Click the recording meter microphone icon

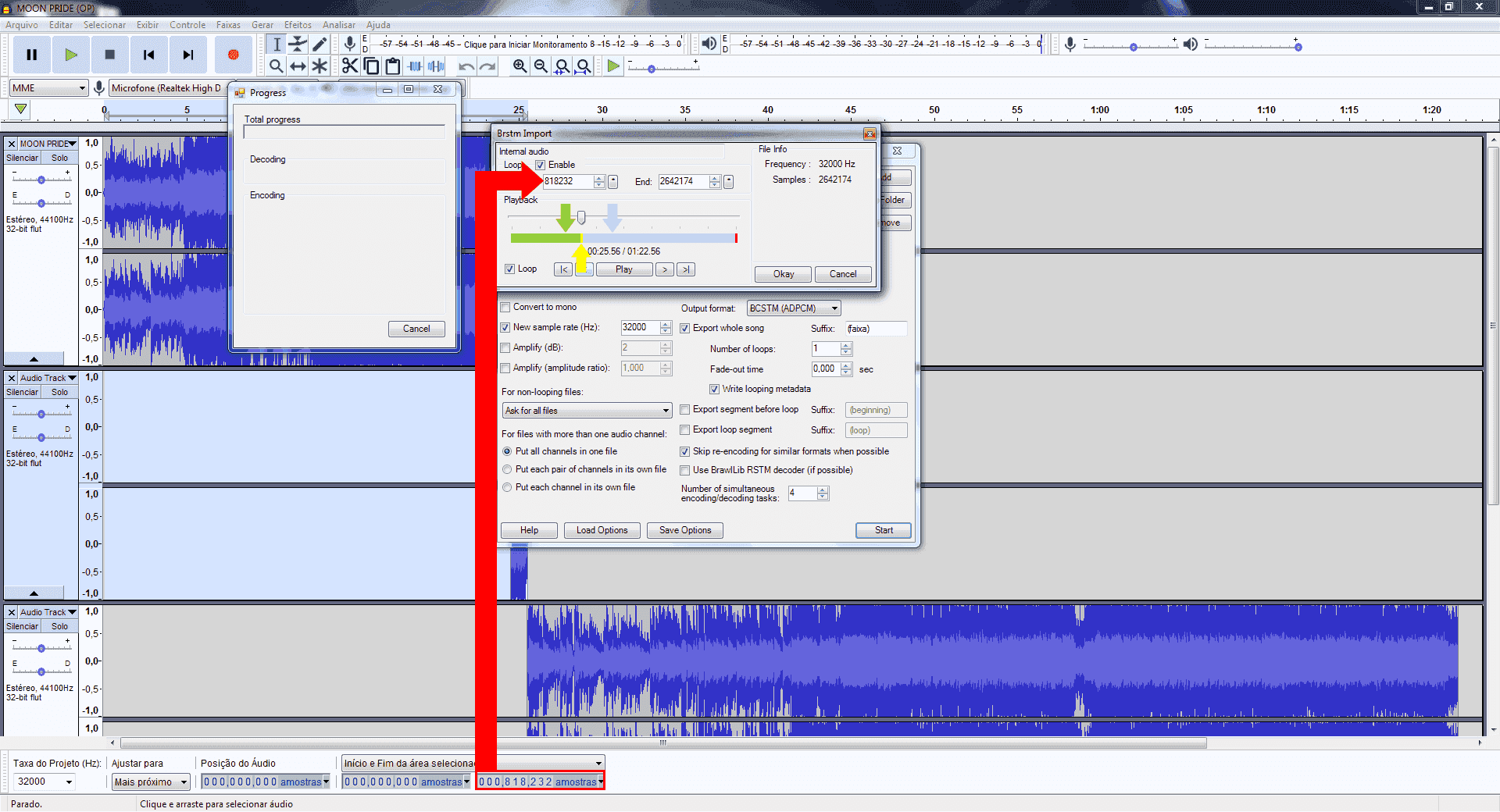point(349,44)
